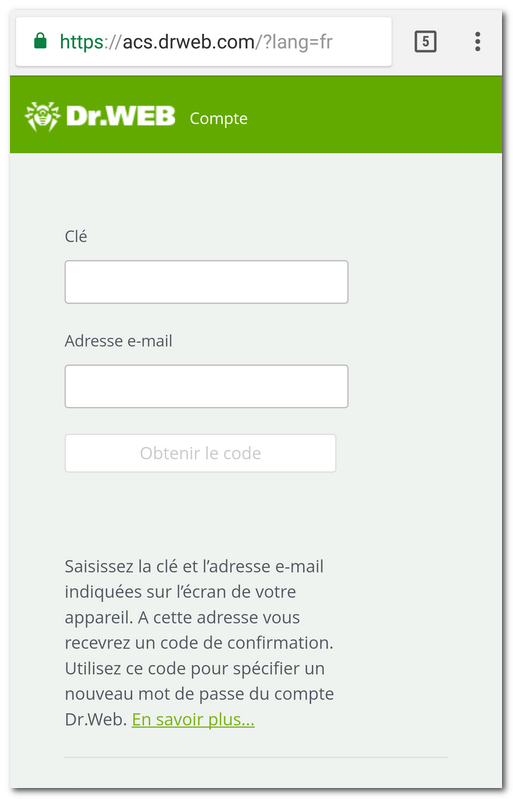Open the browser three-dot overflow menu
Screen dimensions: 513x799
pos(477,41)
